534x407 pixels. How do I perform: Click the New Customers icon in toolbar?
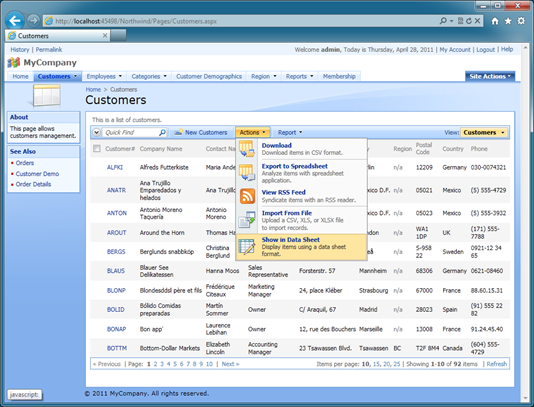(x=178, y=132)
